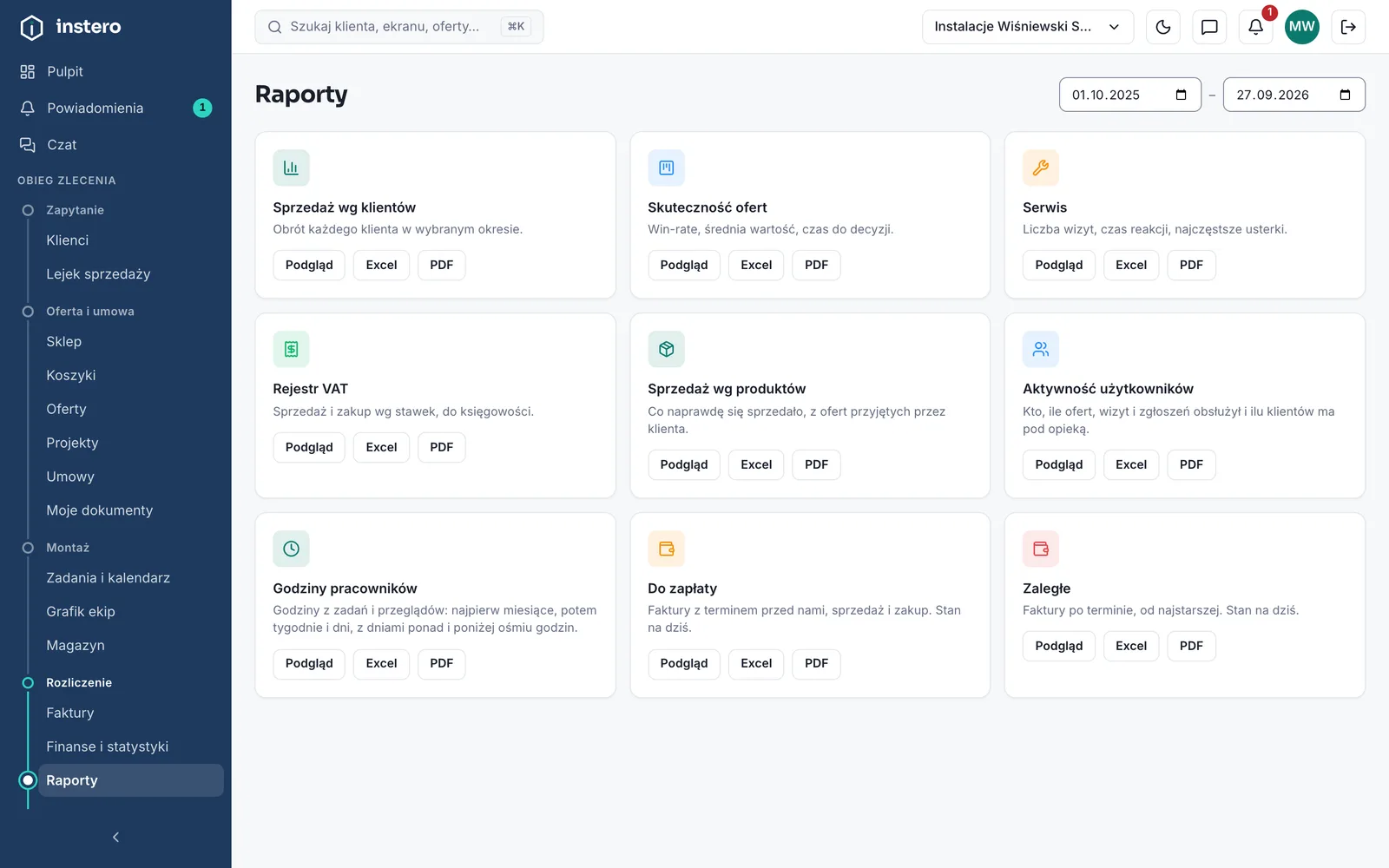Click the Sprzedaż wg klientów chart icon
The width and height of the screenshot is (1389, 868).
coord(291,168)
